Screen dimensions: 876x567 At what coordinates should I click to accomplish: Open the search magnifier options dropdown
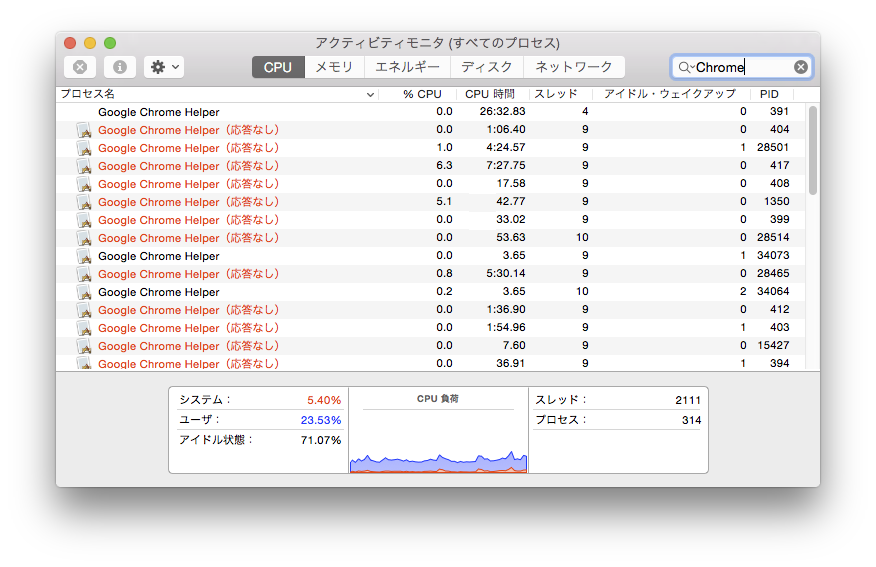click(685, 68)
